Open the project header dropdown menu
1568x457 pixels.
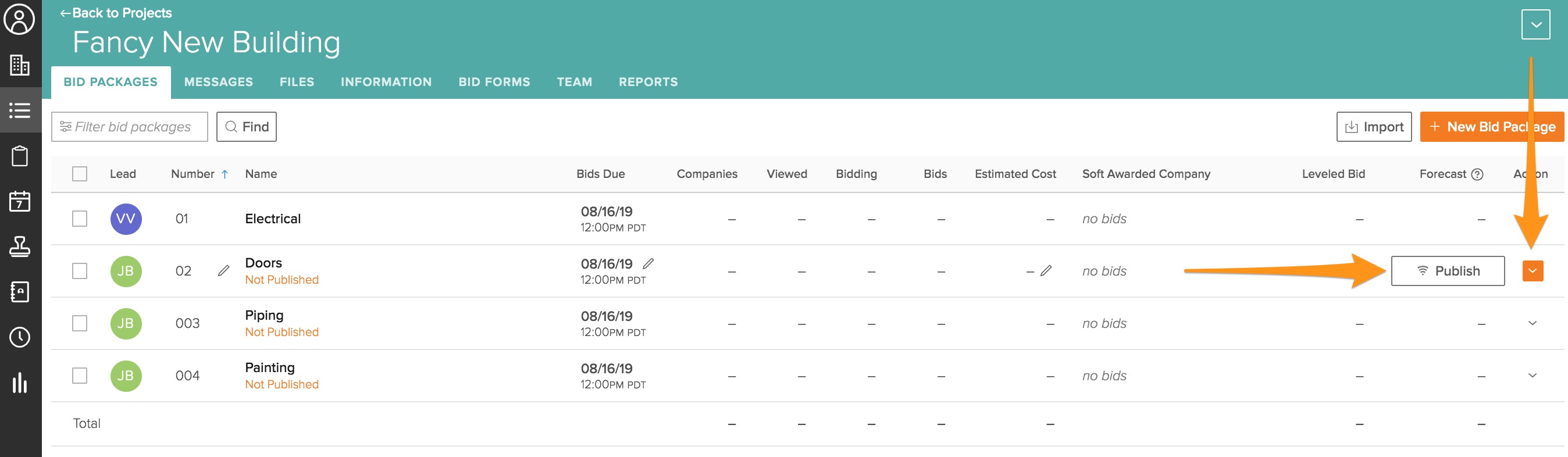1535,25
